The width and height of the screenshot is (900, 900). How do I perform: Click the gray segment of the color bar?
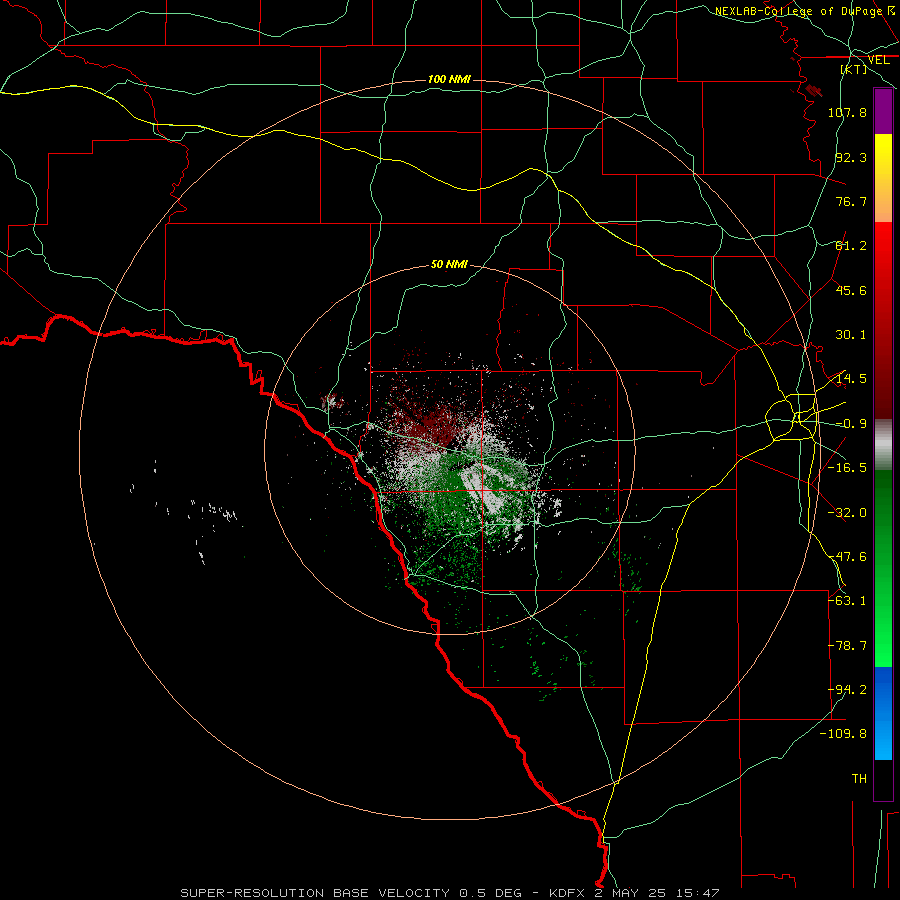(x=883, y=445)
